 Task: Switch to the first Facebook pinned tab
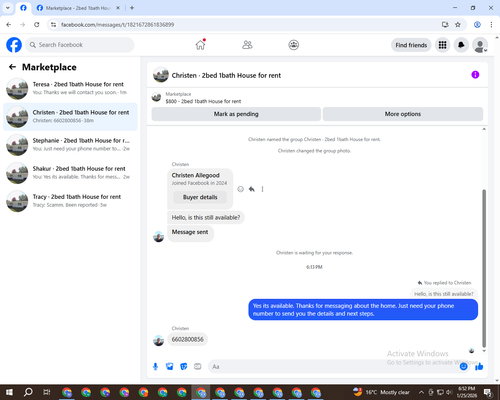pos(23,8)
